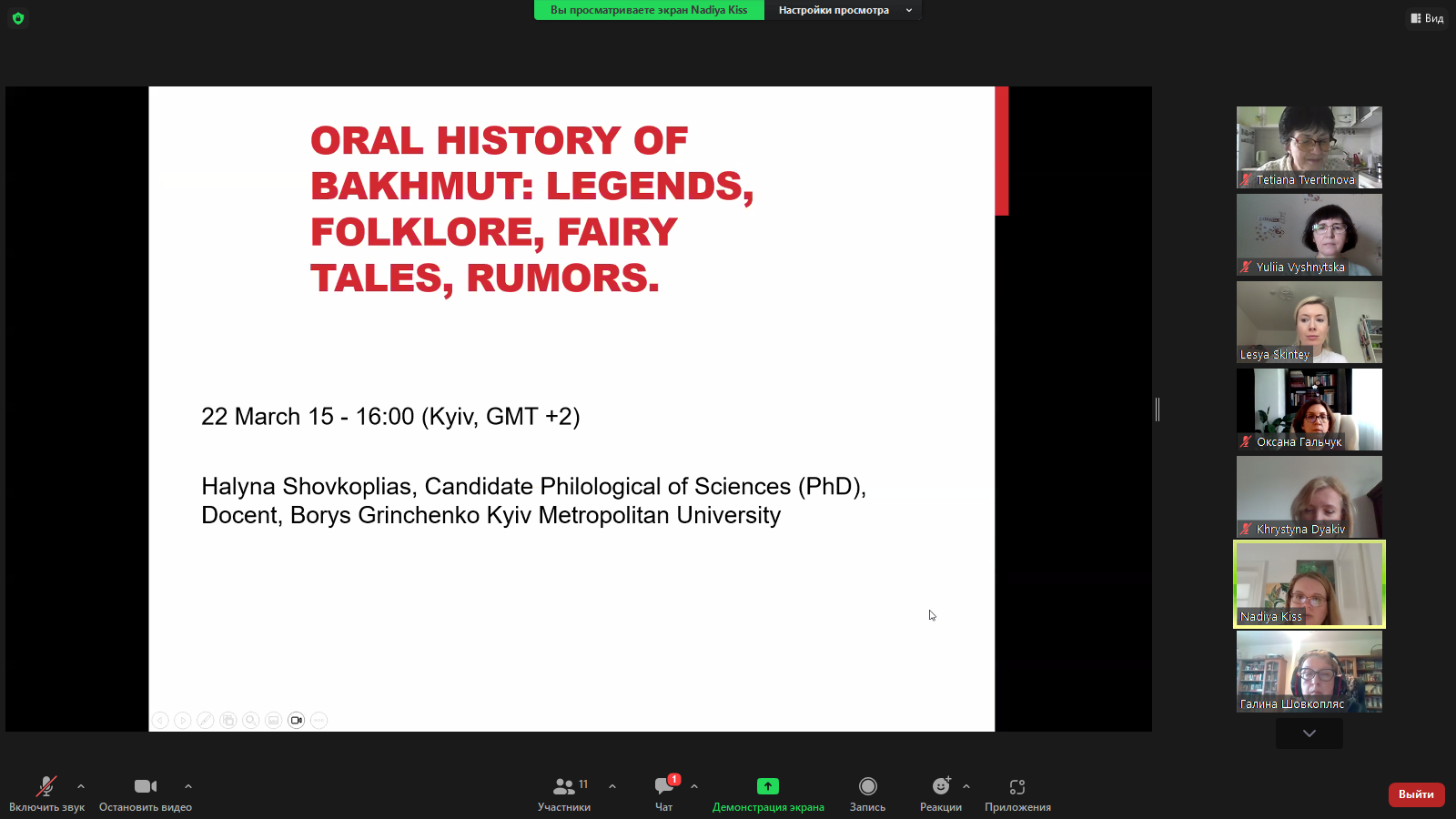Open the Вид view layout menu
This screenshot has width=1456, height=819.
tap(1427, 18)
